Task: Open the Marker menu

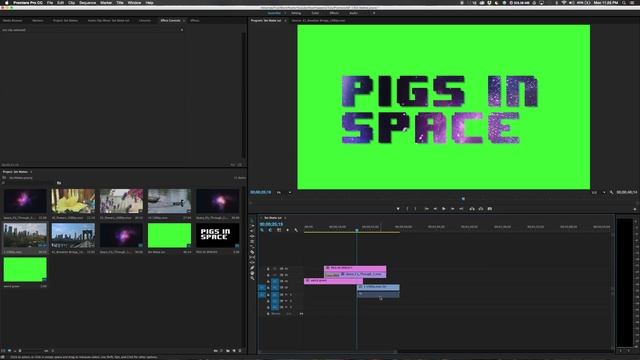Action: pyautogui.click(x=106, y=2)
